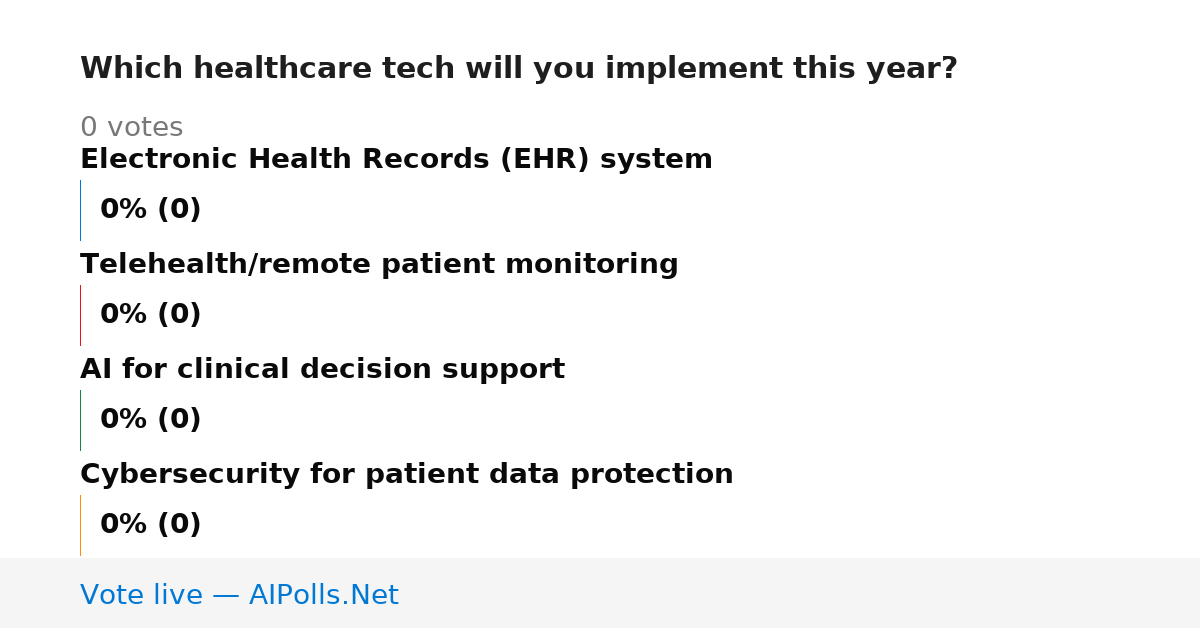Click the blue bar under the EHR option

click(x=80, y=210)
